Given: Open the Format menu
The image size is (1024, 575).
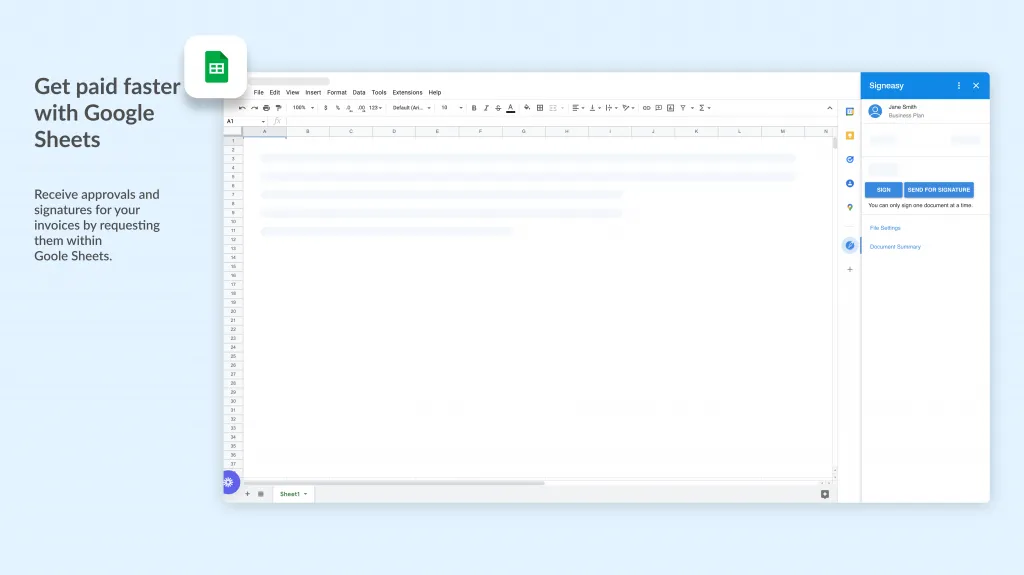Looking at the screenshot, I should [337, 93].
